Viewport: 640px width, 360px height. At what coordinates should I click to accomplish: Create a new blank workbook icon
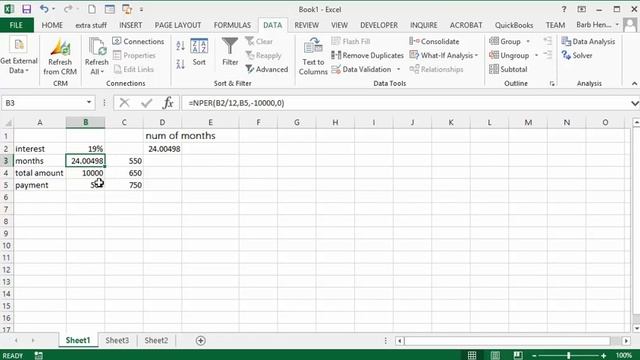[x=92, y=9]
